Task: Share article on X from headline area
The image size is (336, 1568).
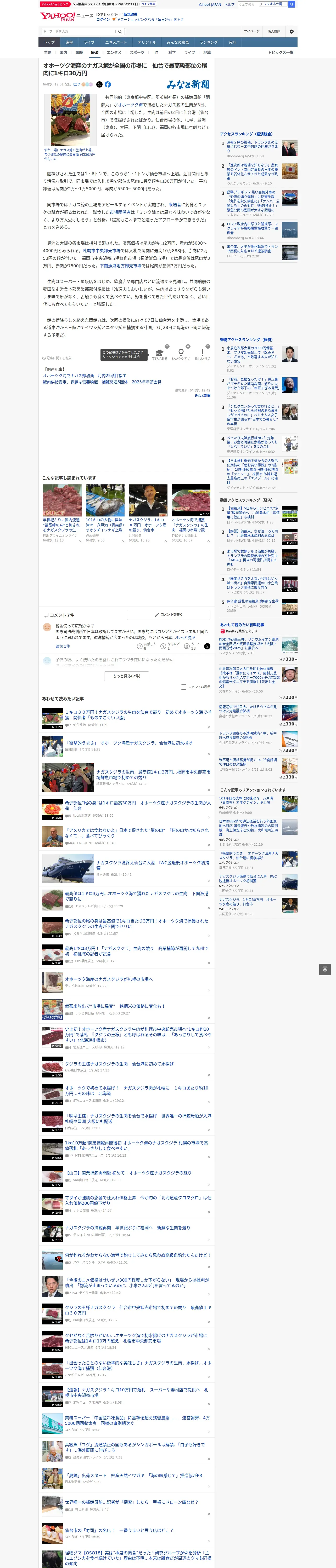Action: [x=99, y=85]
